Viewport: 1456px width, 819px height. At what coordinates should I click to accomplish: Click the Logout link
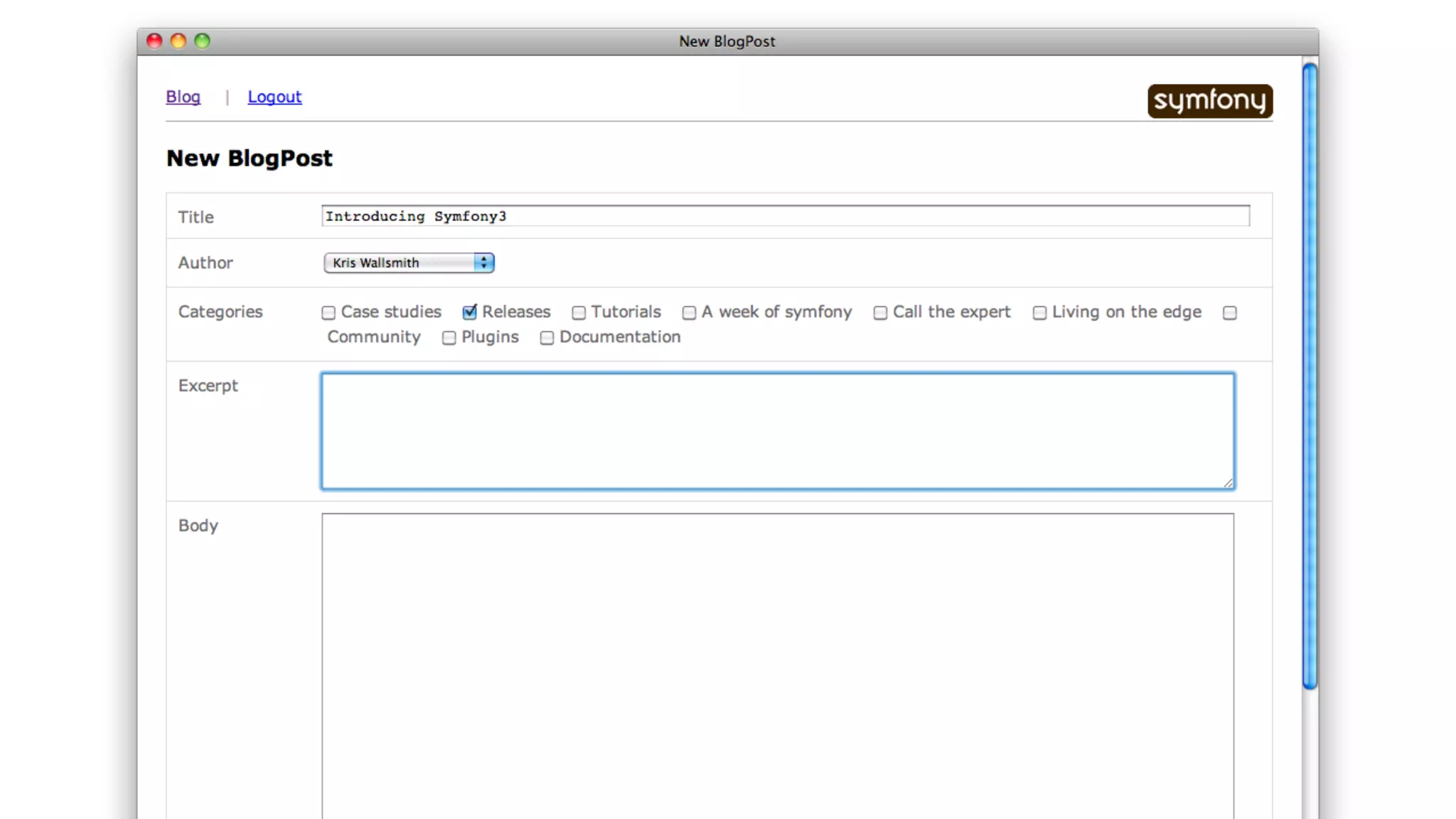274,97
